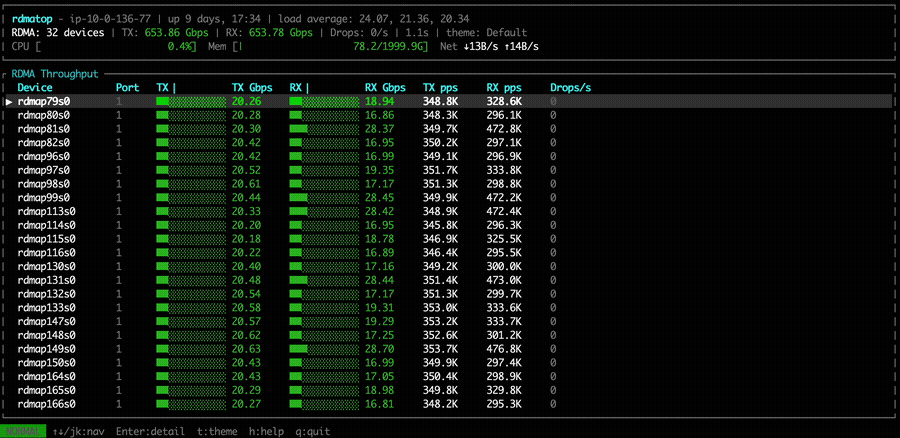Select the rdmap133s0 device name
900x438 pixels.
point(46,308)
